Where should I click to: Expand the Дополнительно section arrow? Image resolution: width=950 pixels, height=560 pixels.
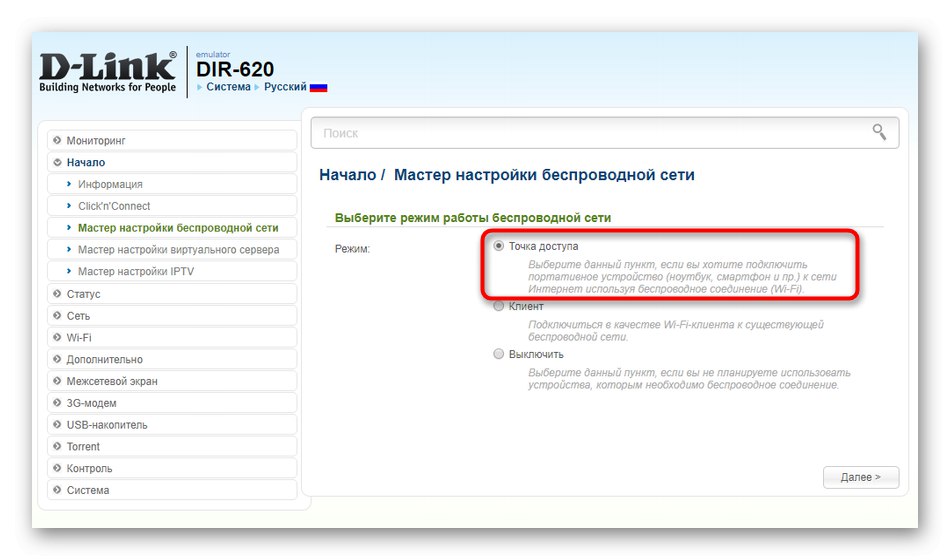pyautogui.click(x=57, y=359)
